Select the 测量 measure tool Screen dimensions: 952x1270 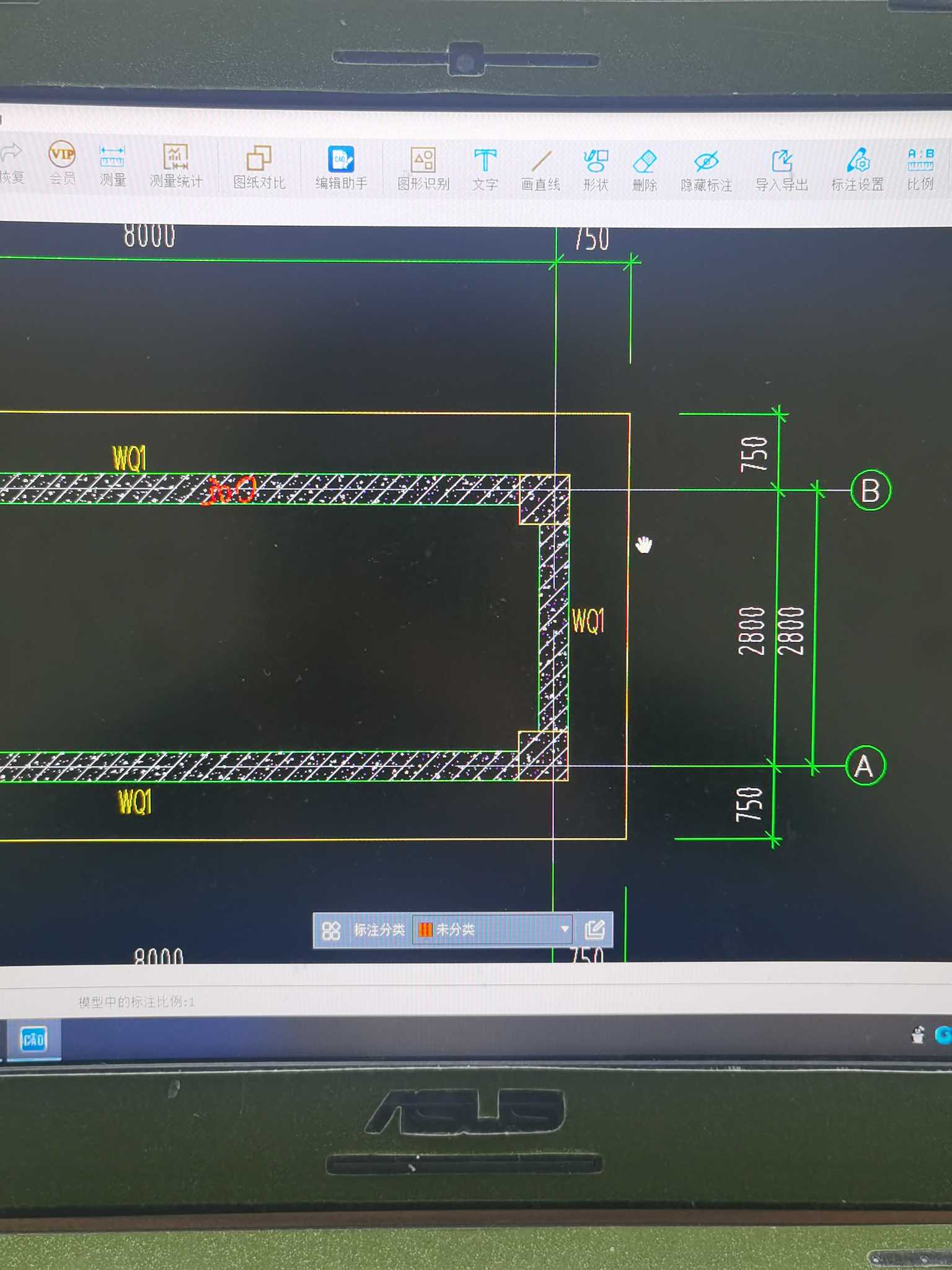tap(112, 165)
